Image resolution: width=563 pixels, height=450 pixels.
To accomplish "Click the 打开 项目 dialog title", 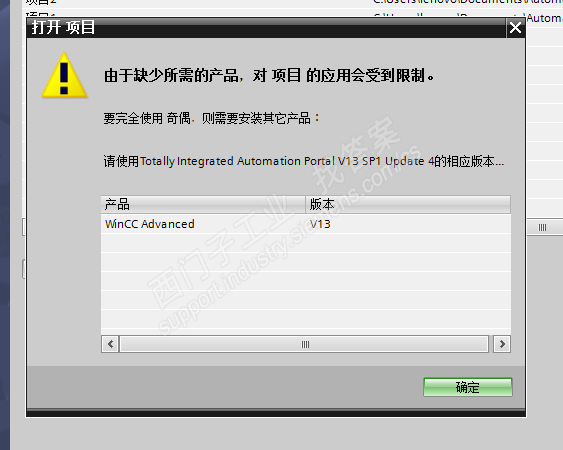I will (63, 27).
